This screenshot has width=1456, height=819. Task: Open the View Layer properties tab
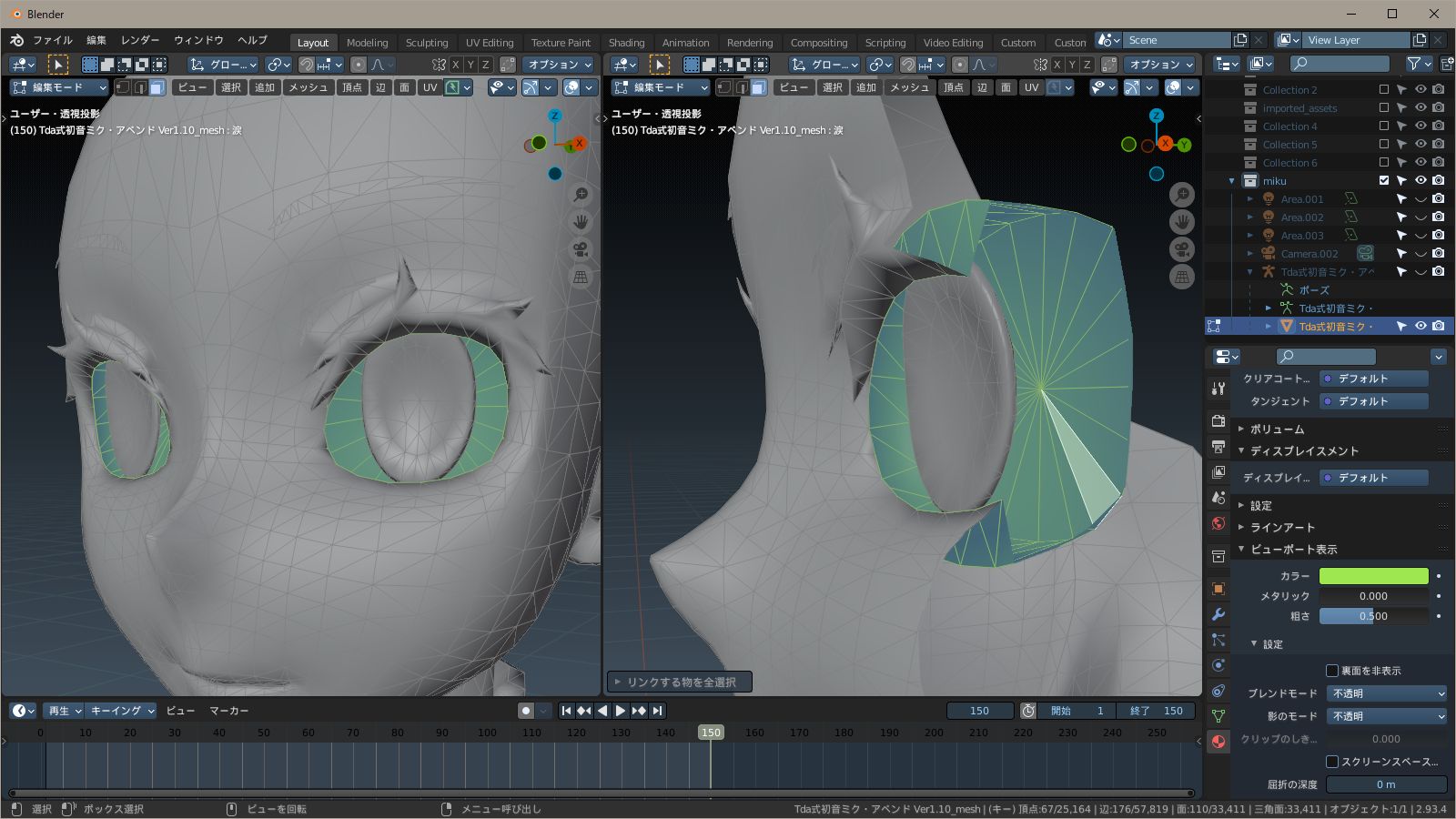1218,472
